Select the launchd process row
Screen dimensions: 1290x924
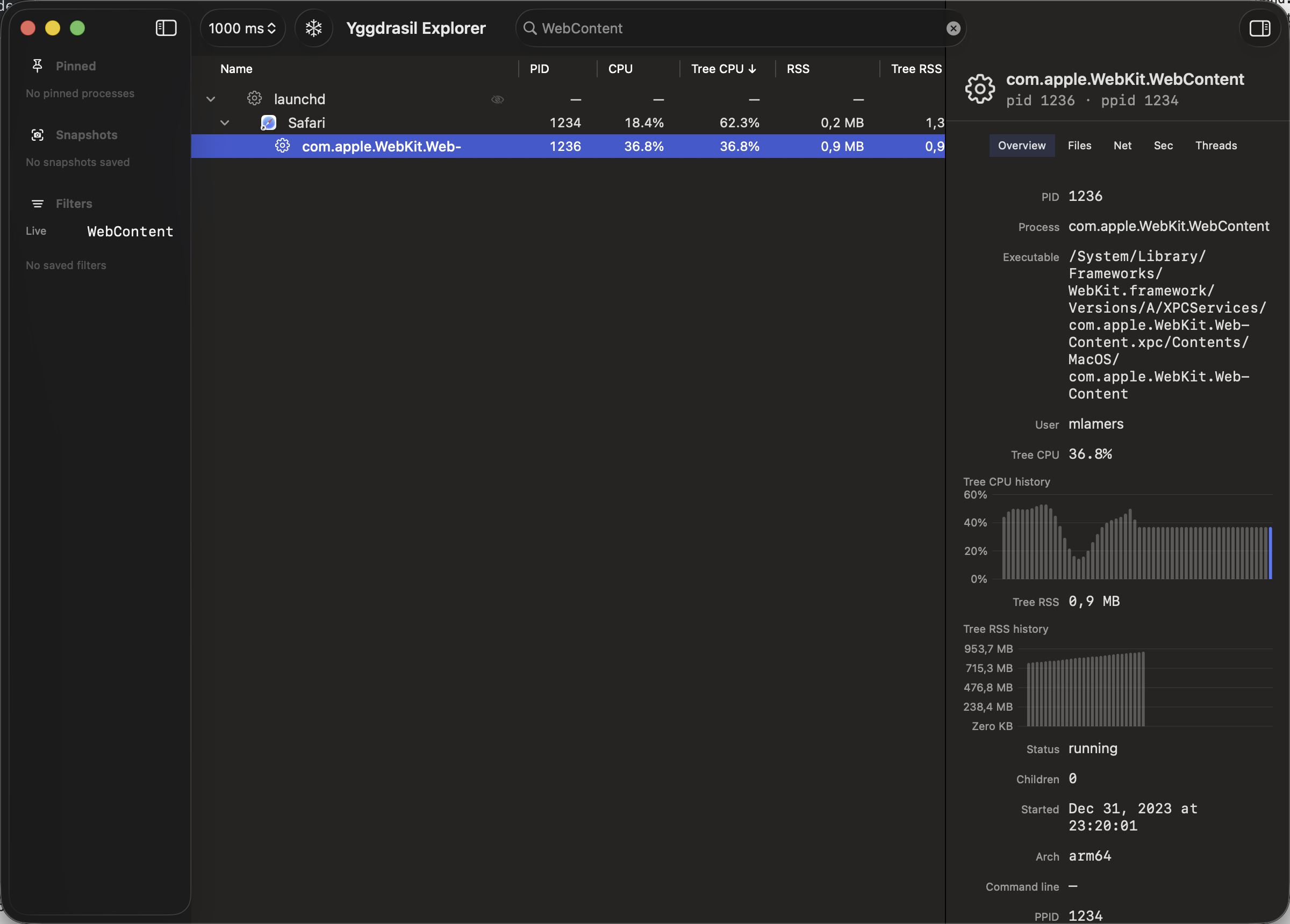point(568,99)
